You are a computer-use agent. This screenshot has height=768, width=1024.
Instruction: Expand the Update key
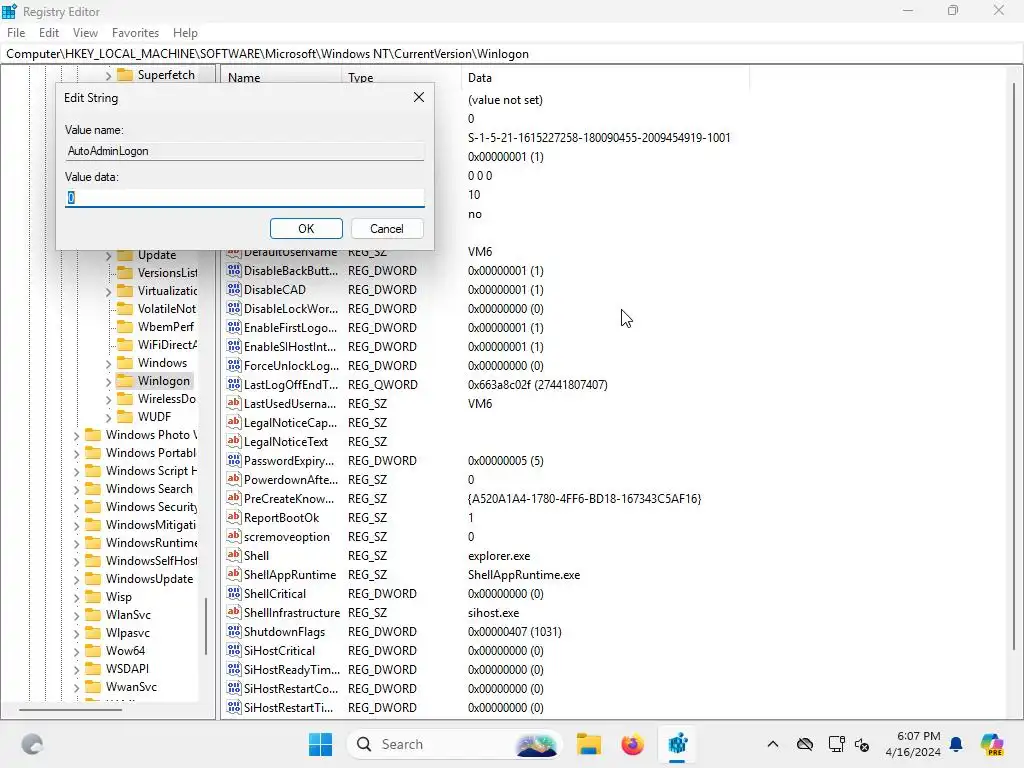click(x=108, y=255)
